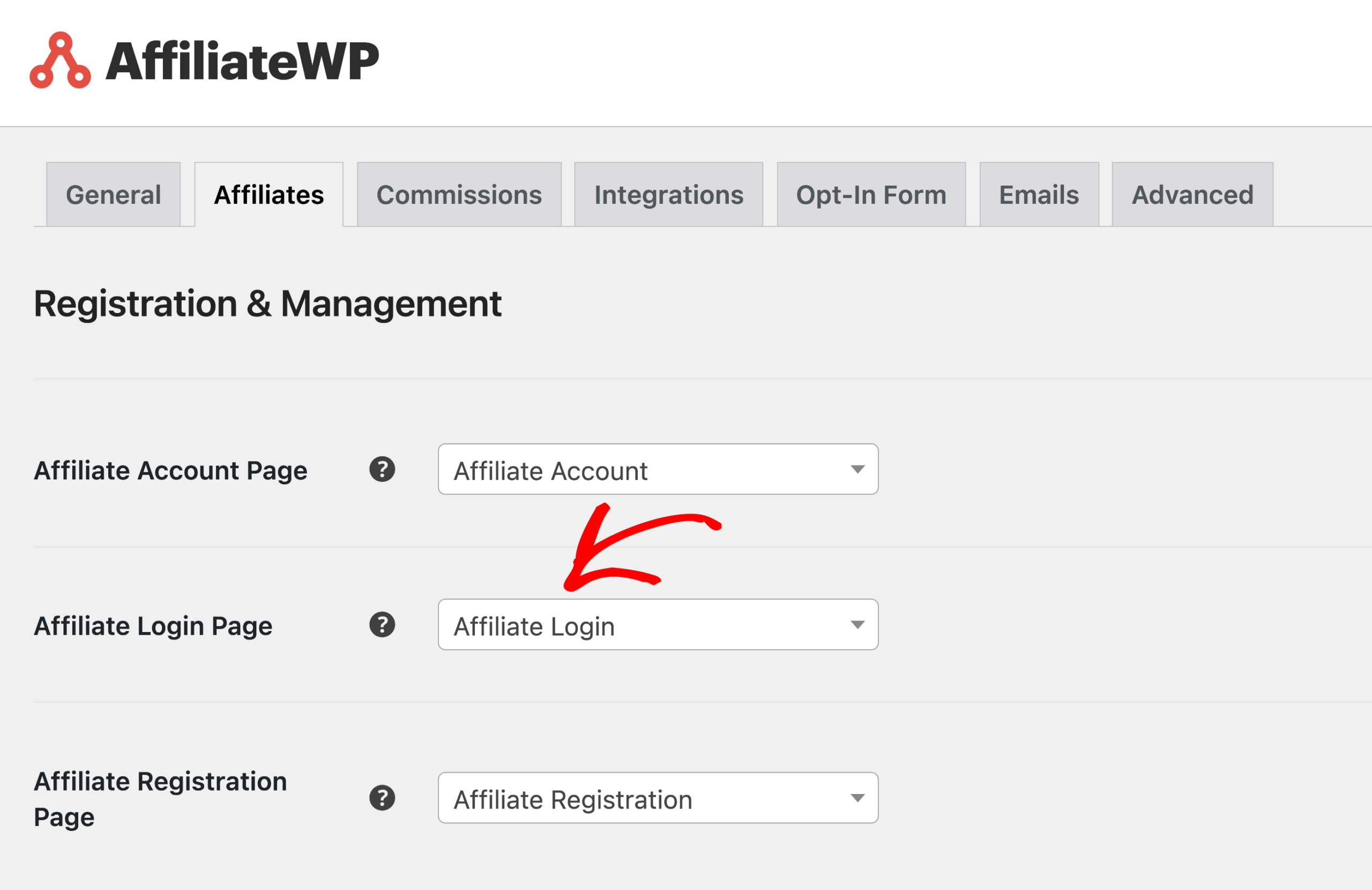Open help tooltip for Affiliate Account Page

(x=382, y=470)
